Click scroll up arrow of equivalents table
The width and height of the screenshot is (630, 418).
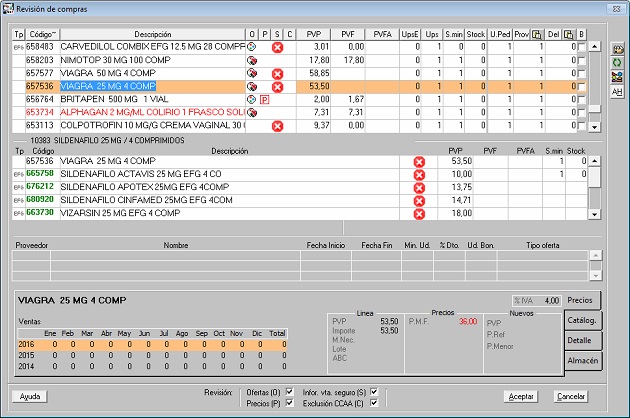595,161
